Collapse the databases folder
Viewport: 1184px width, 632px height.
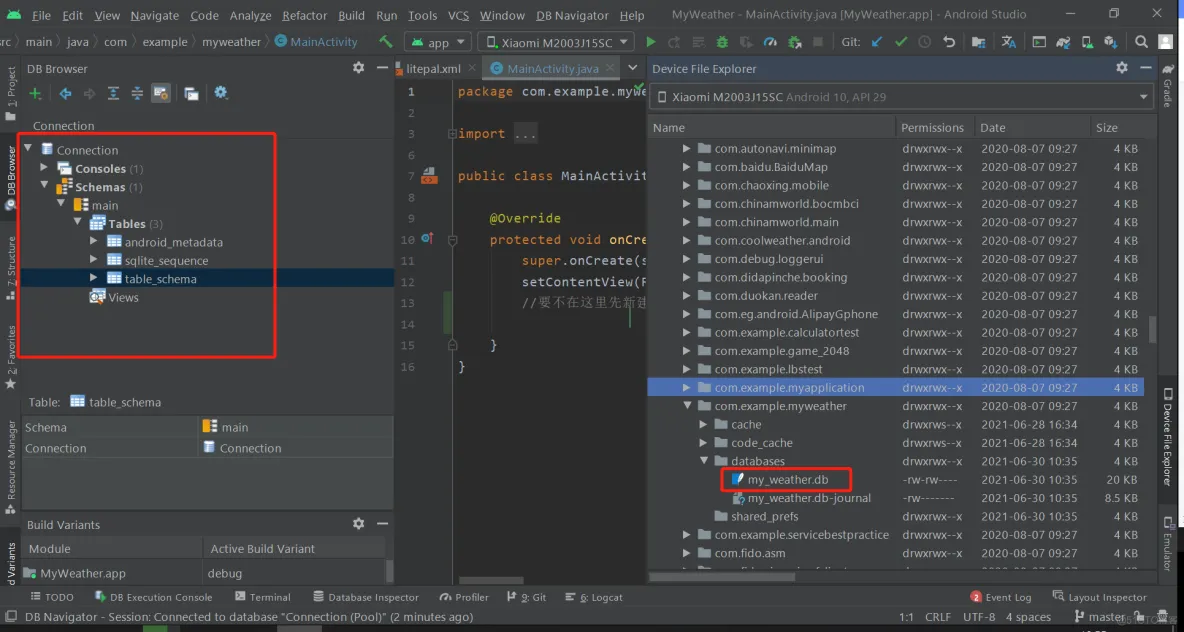pos(703,461)
